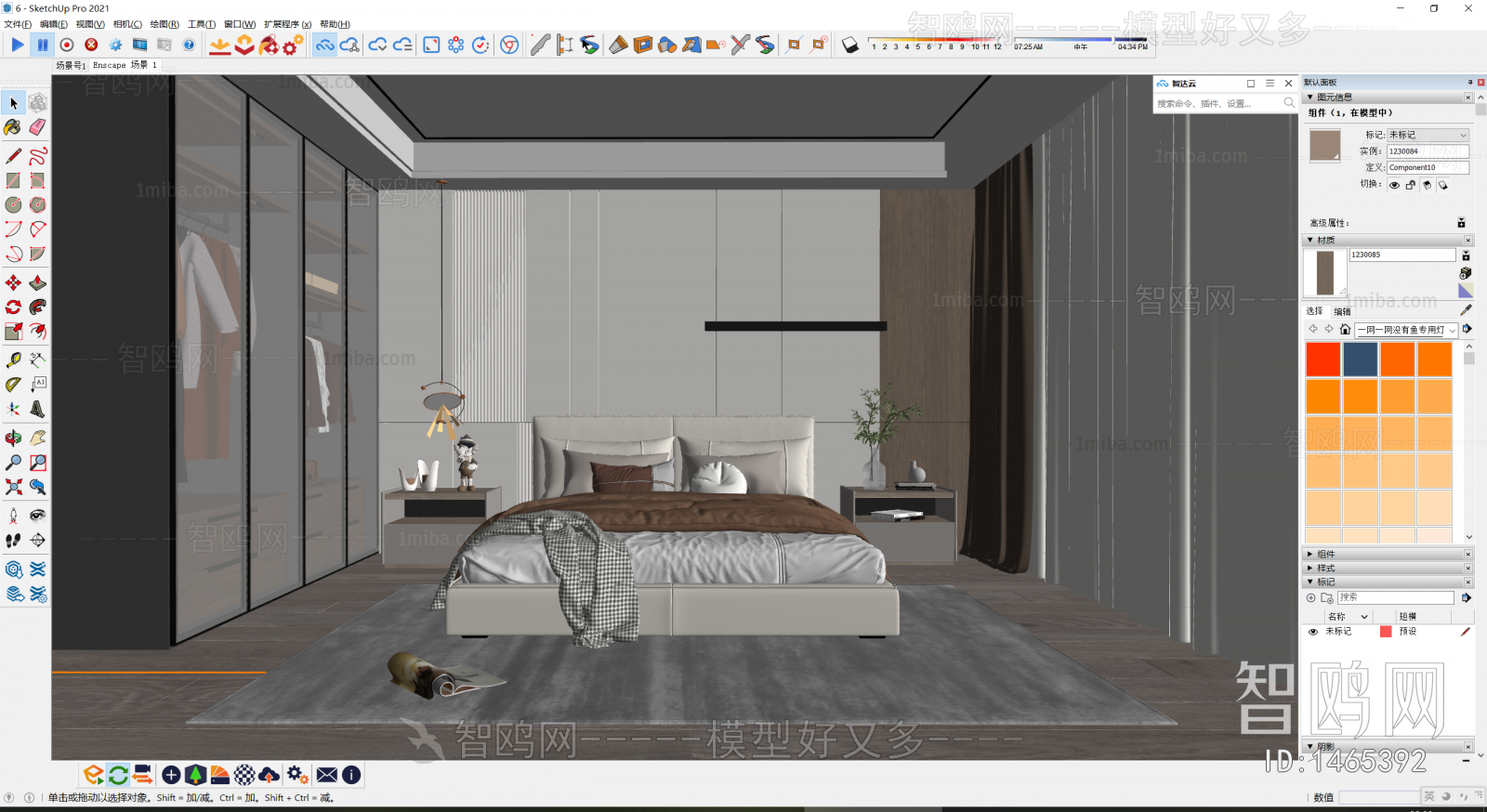Go to home materials in model
Image resolution: width=1487 pixels, height=812 pixels.
(x=1345, y=329)
